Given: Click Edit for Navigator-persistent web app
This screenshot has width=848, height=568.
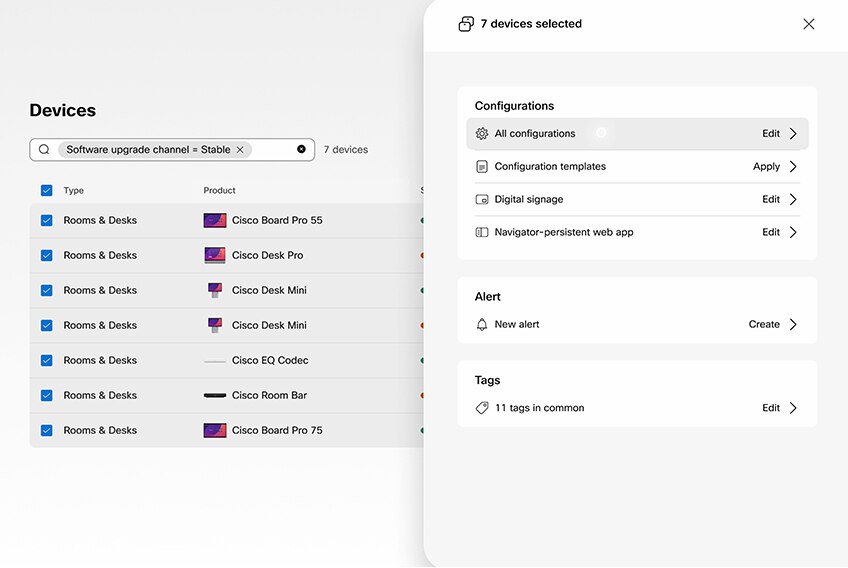Looking at the screenshot, I should (x=771, y=232).
